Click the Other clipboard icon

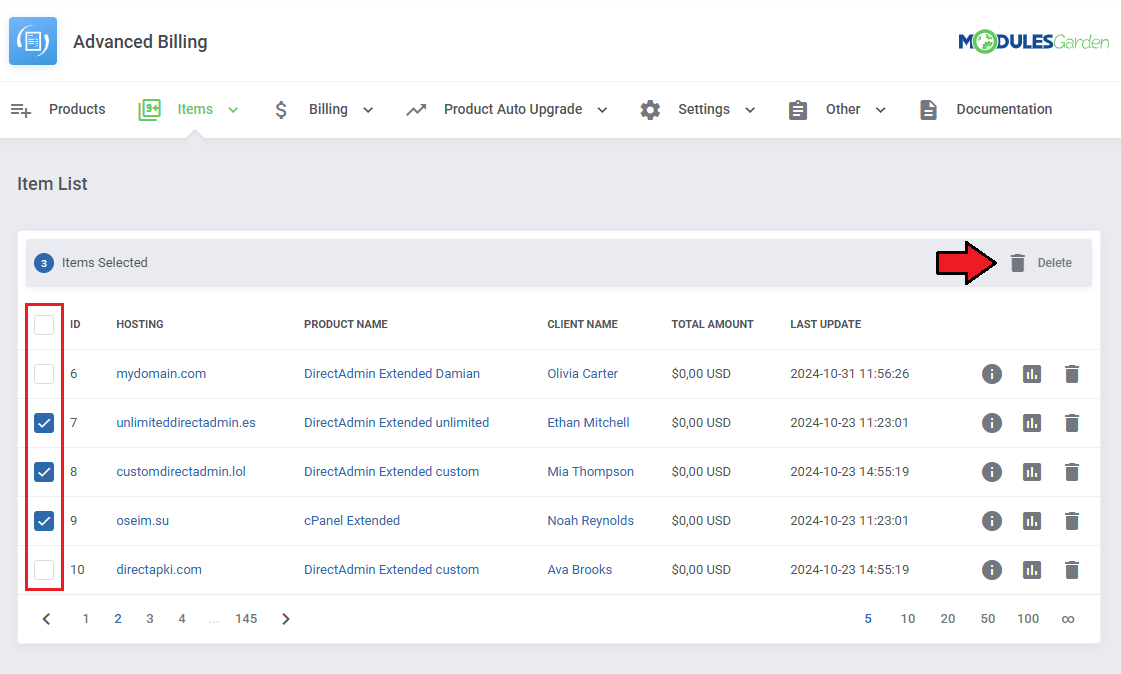point(798,109)
